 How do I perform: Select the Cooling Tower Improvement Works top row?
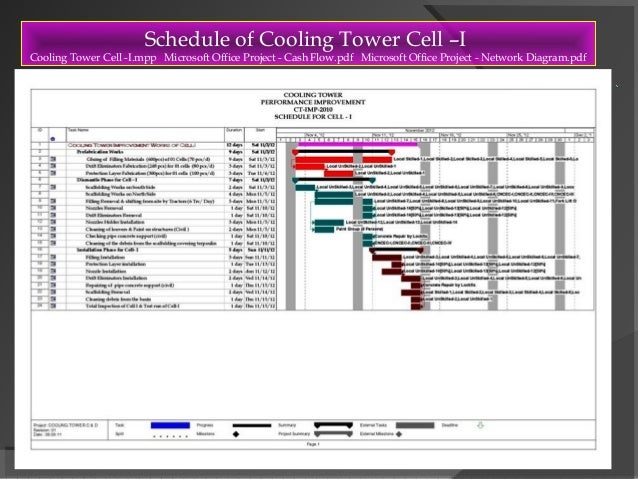coord(154,145)
